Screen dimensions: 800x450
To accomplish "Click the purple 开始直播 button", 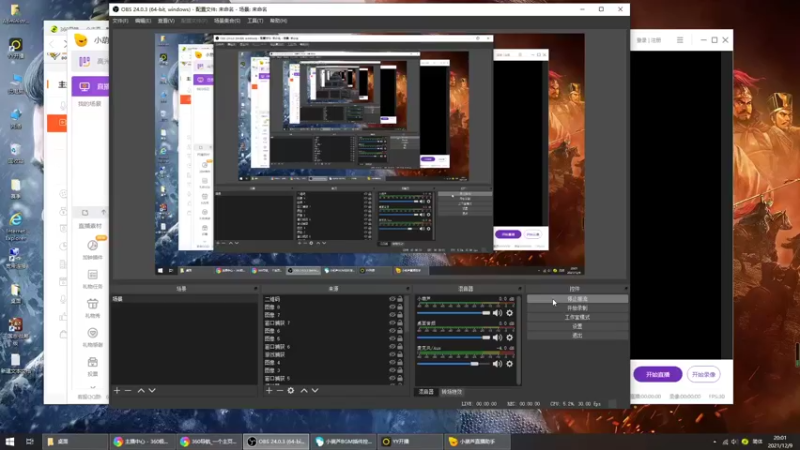I will point(658,374).
